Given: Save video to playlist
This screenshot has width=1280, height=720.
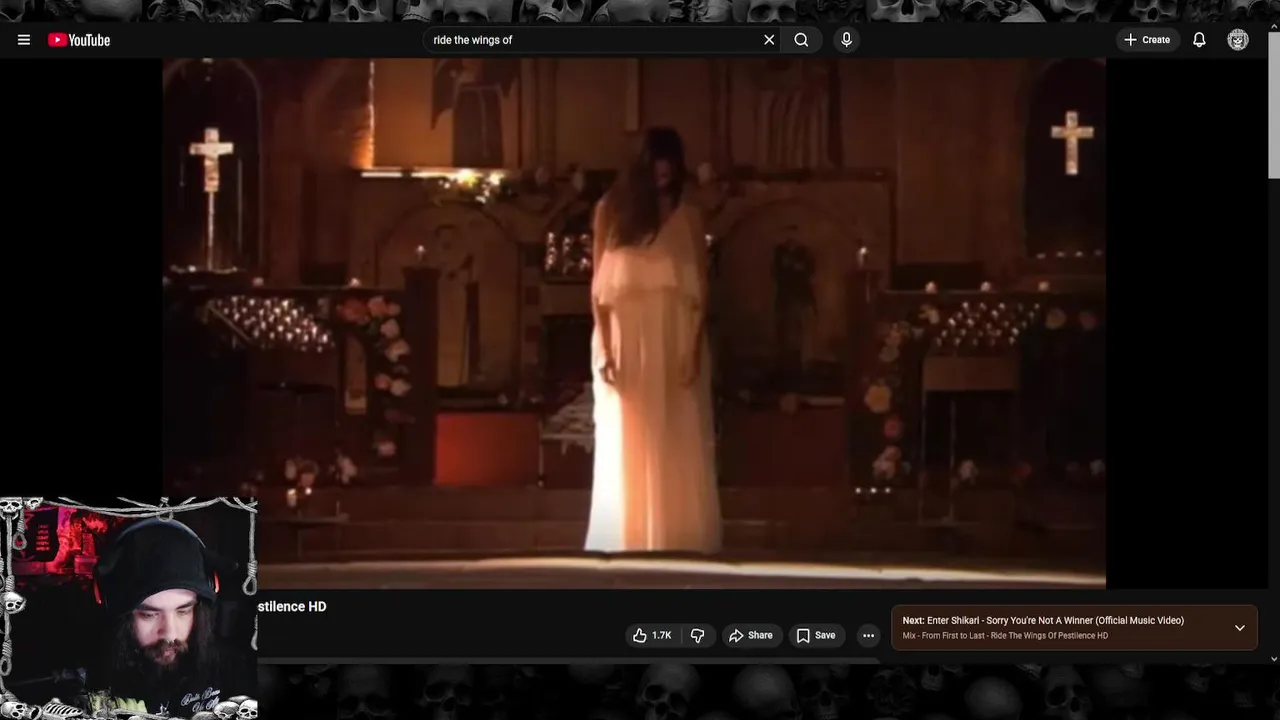Looking at the screenshot, I should tap(816, 635).
